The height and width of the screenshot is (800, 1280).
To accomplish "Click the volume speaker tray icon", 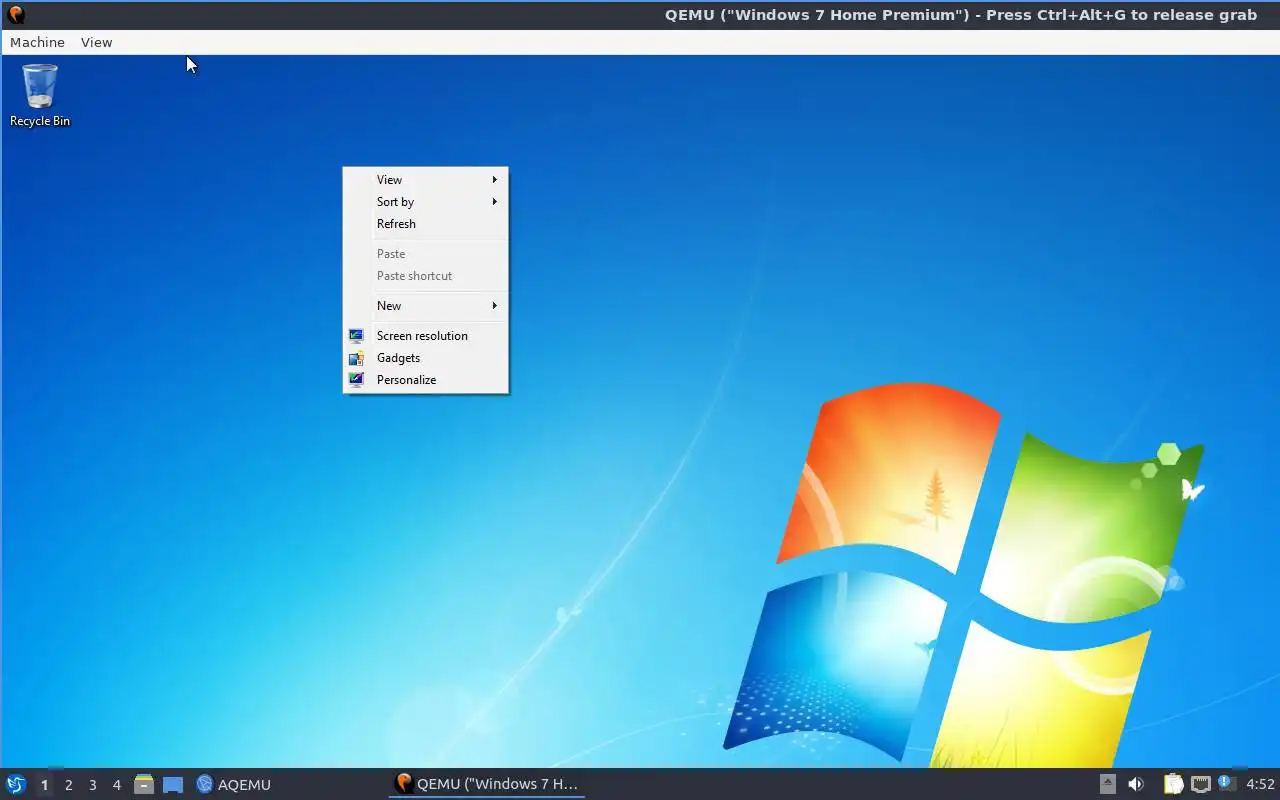I will point(1136,784).
